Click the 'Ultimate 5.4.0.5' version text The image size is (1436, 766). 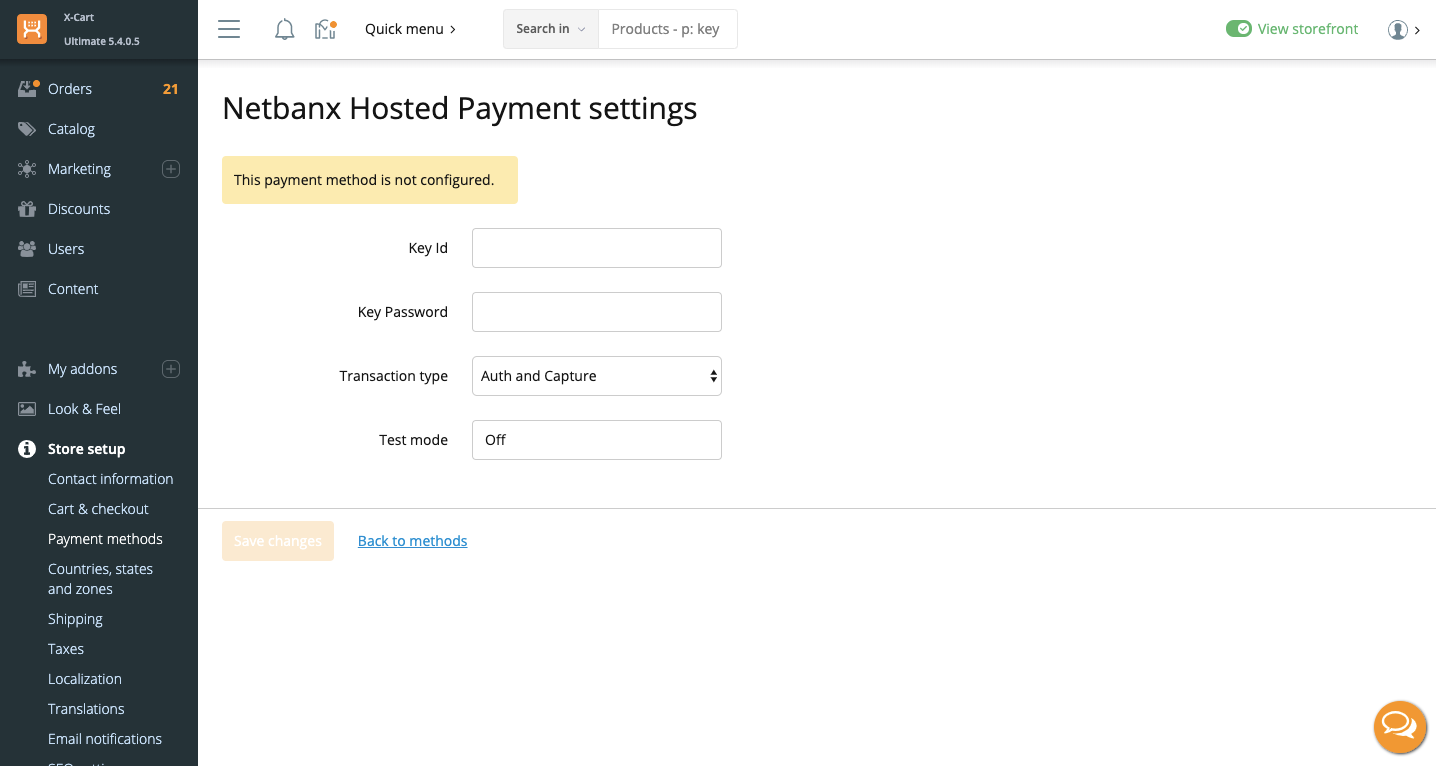point(102,42)
